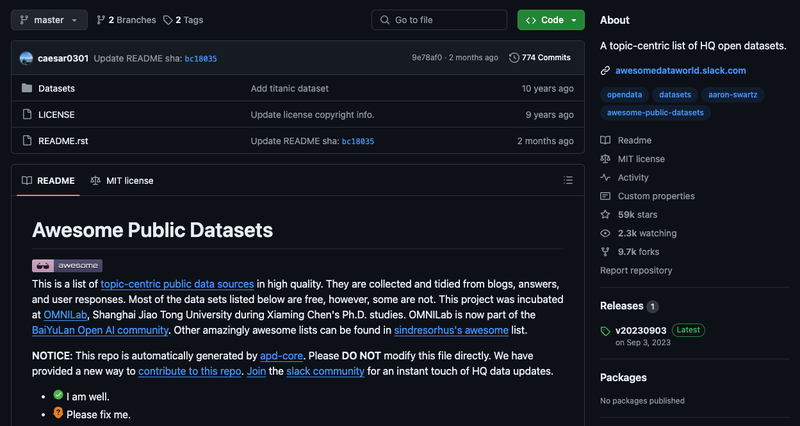The height and width of the screenshot is (426, 800).
Task: Click the note icon beside Custom properties
Action: 605,196
